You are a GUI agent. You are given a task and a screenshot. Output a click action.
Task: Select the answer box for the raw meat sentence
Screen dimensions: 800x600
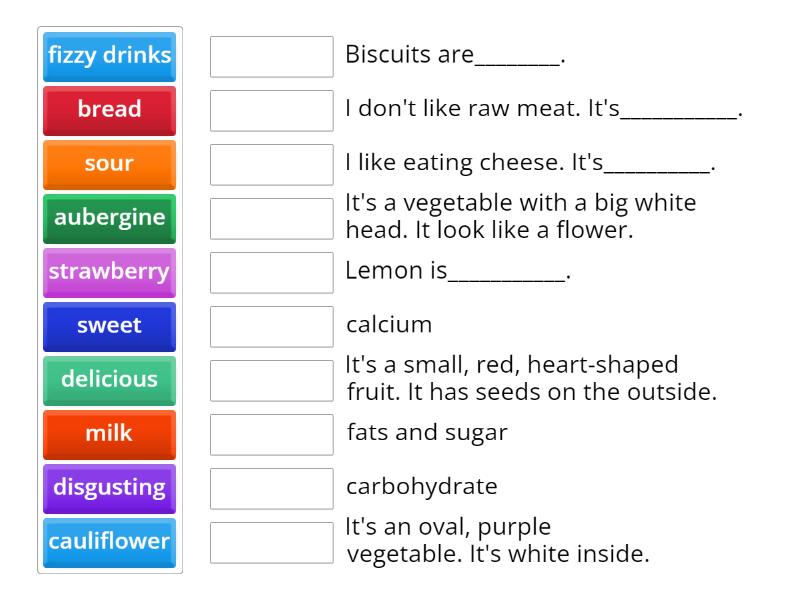(272, 110)
